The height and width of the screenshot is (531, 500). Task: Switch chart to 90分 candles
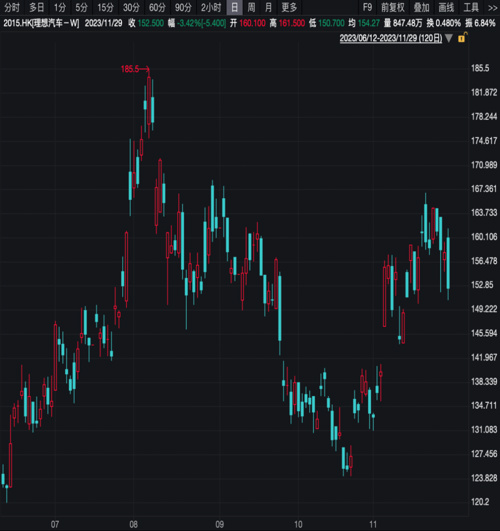183,7
